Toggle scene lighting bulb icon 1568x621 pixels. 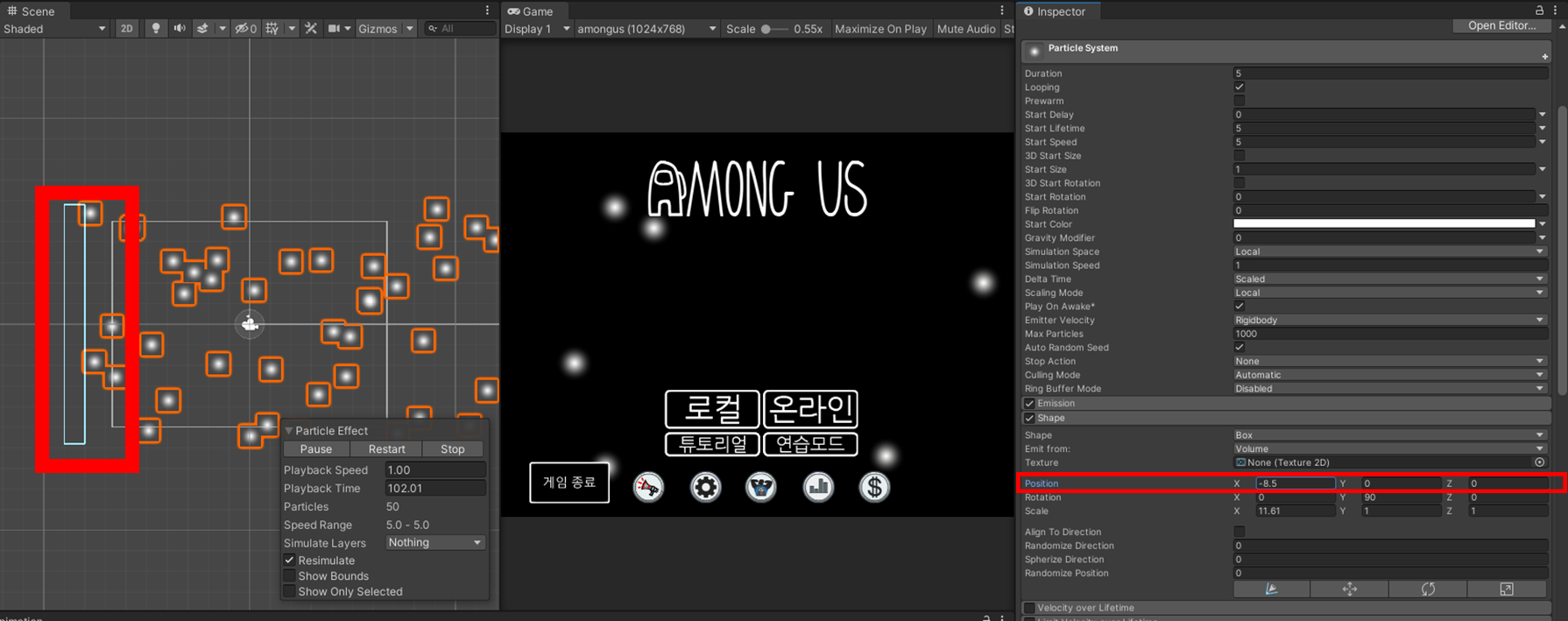click(156, 28)
